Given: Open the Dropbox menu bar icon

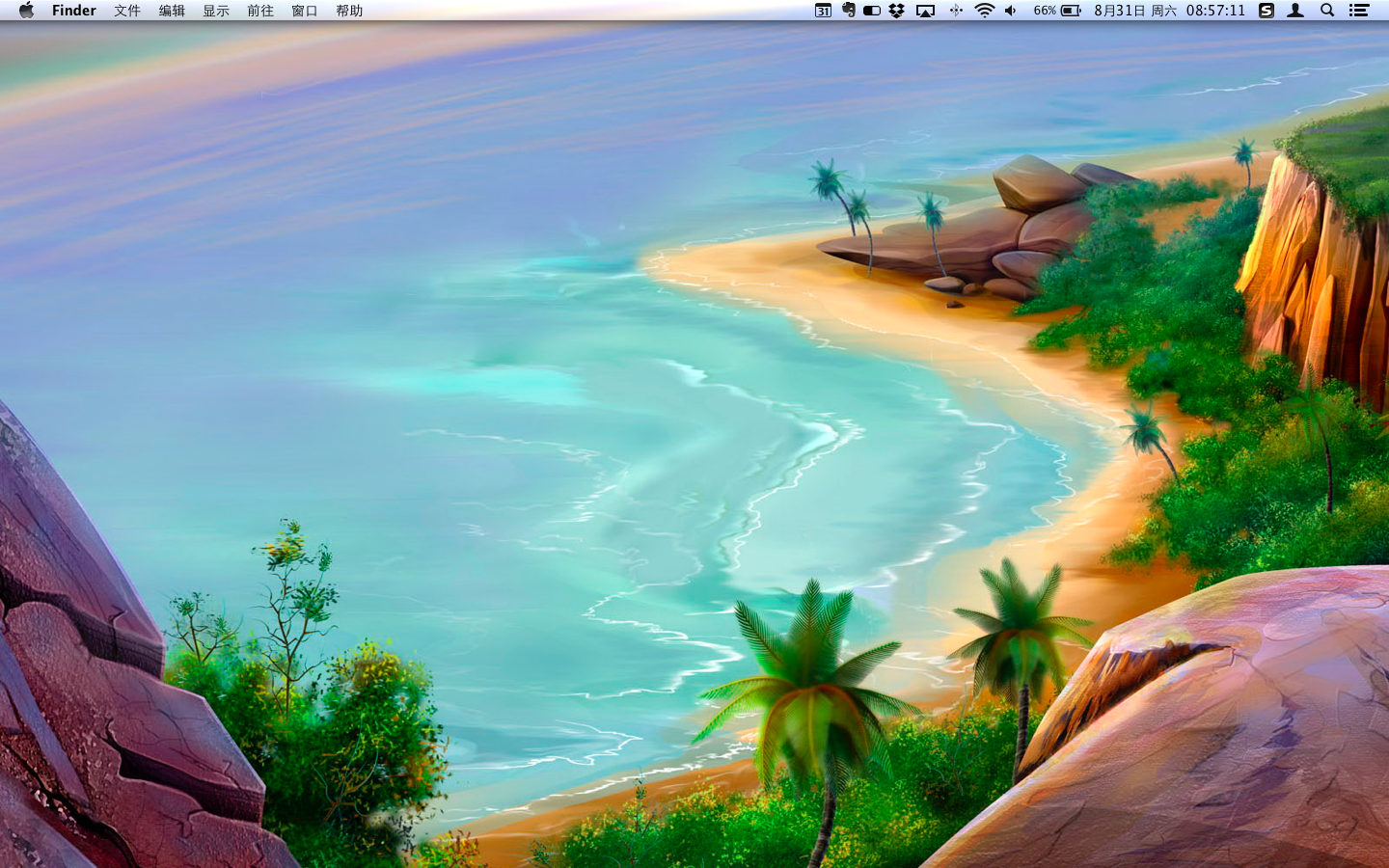Looking at the screenshot, I should pos(897,11).
